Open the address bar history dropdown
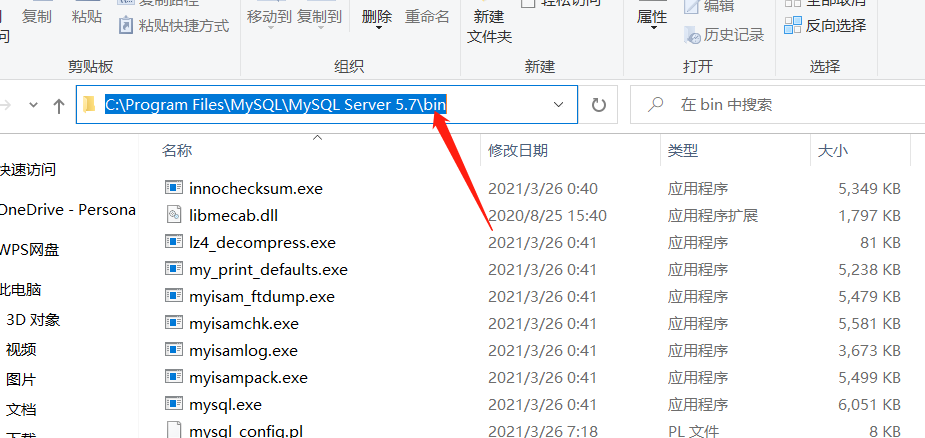 point(559,105)
